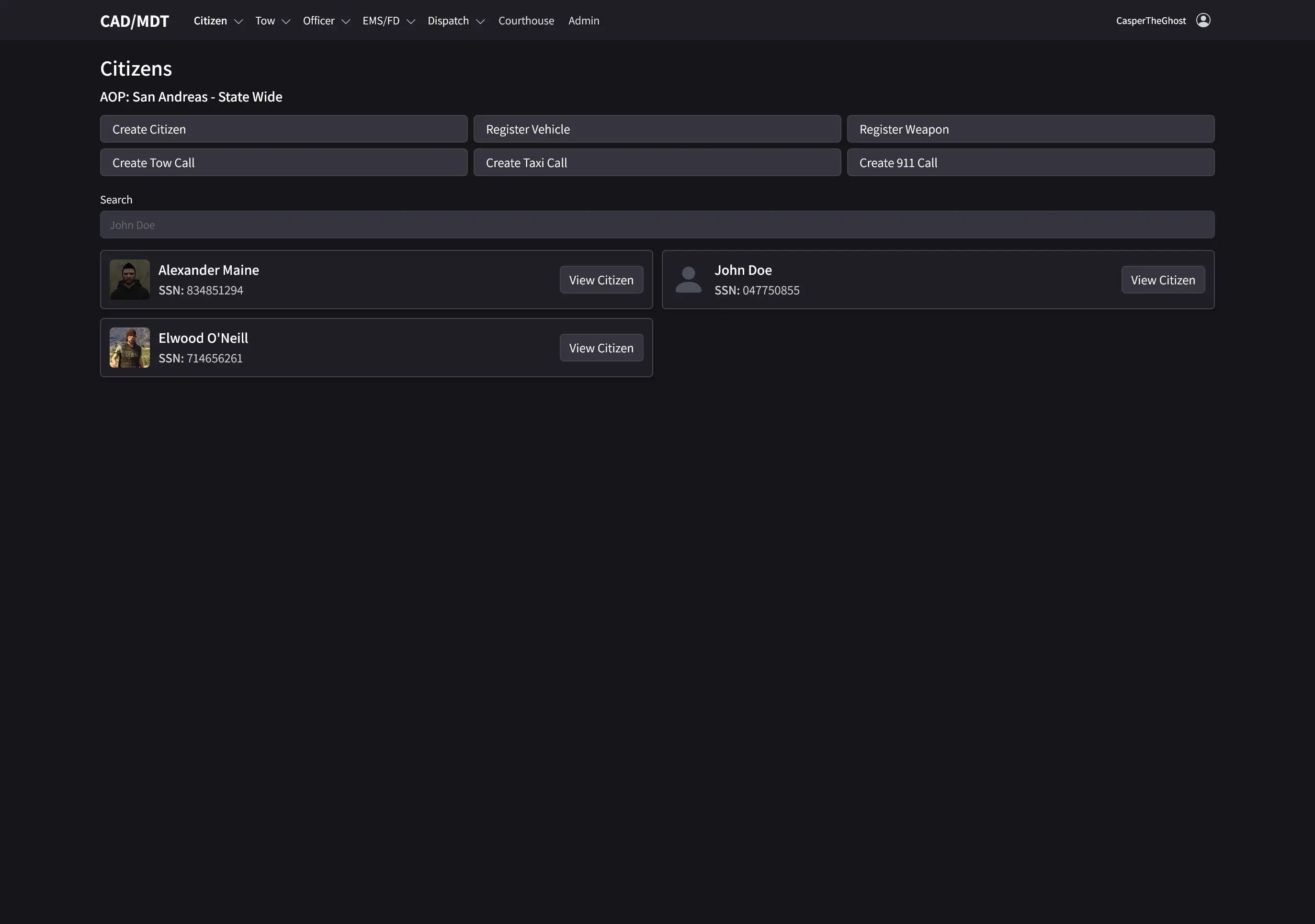
Task: Expand the Citizen dropdown menu
Action: point(217,21)
